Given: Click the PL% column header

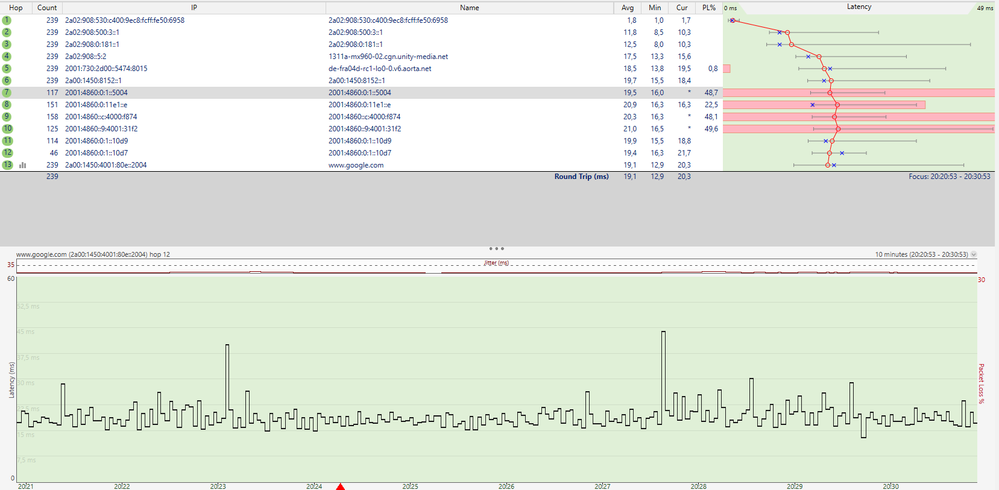Looking at the screenshot, I should [708, 7].
